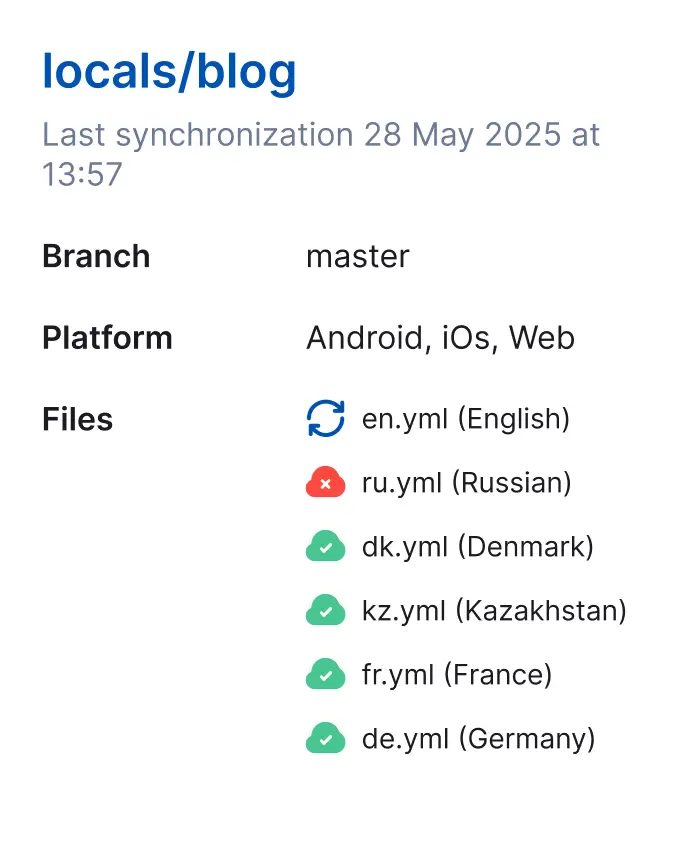Screen dimensions: 684x858
Task: Select the en.yml (English) file name
Action: [466, 419]
